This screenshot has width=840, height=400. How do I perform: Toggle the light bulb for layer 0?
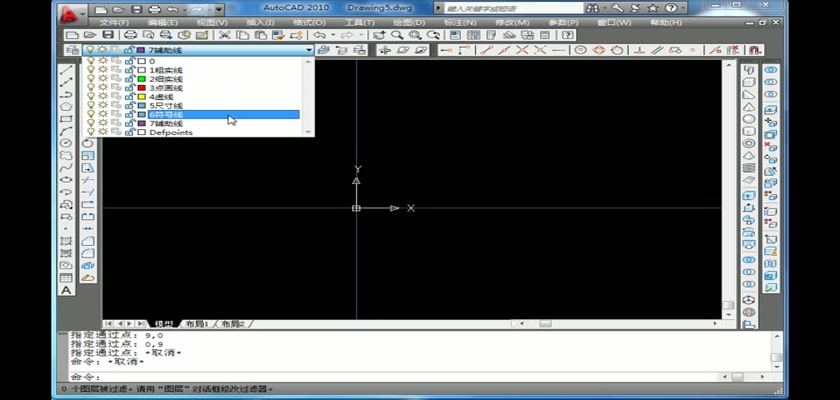point(91,61)
